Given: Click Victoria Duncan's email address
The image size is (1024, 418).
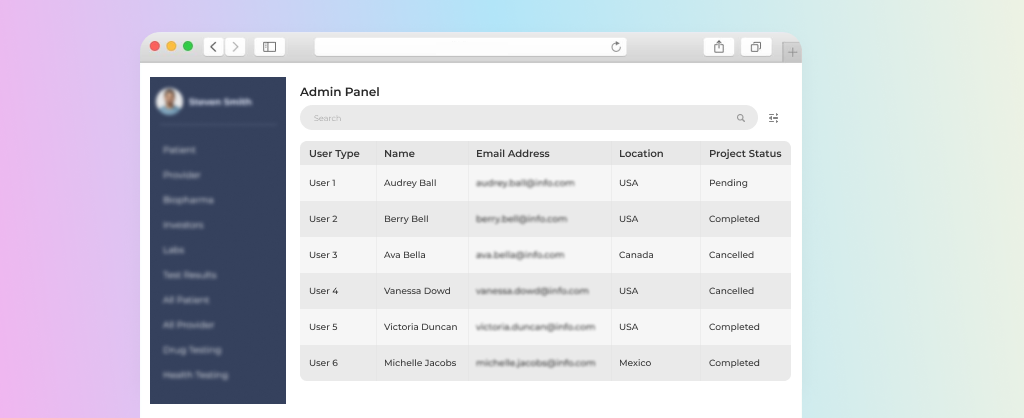Looking at the screenshot, I should (x=536, y=327).
